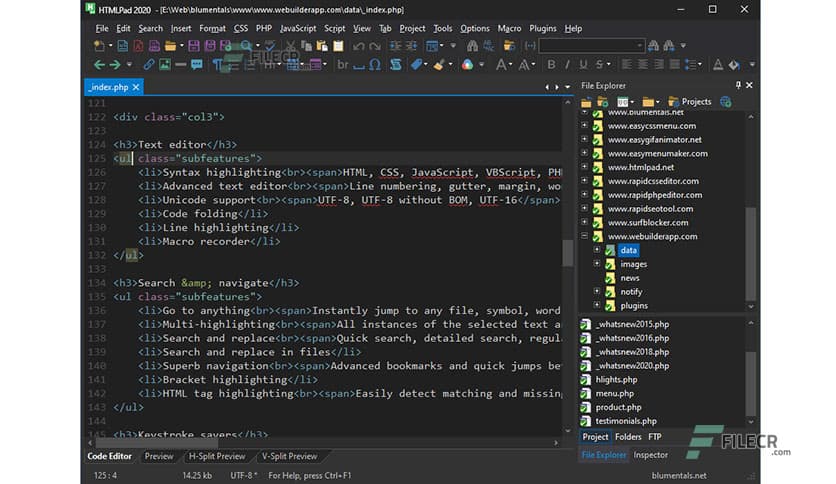Open the color picker toolbar icon
The image size is (836, 484).
click(467, 65)
